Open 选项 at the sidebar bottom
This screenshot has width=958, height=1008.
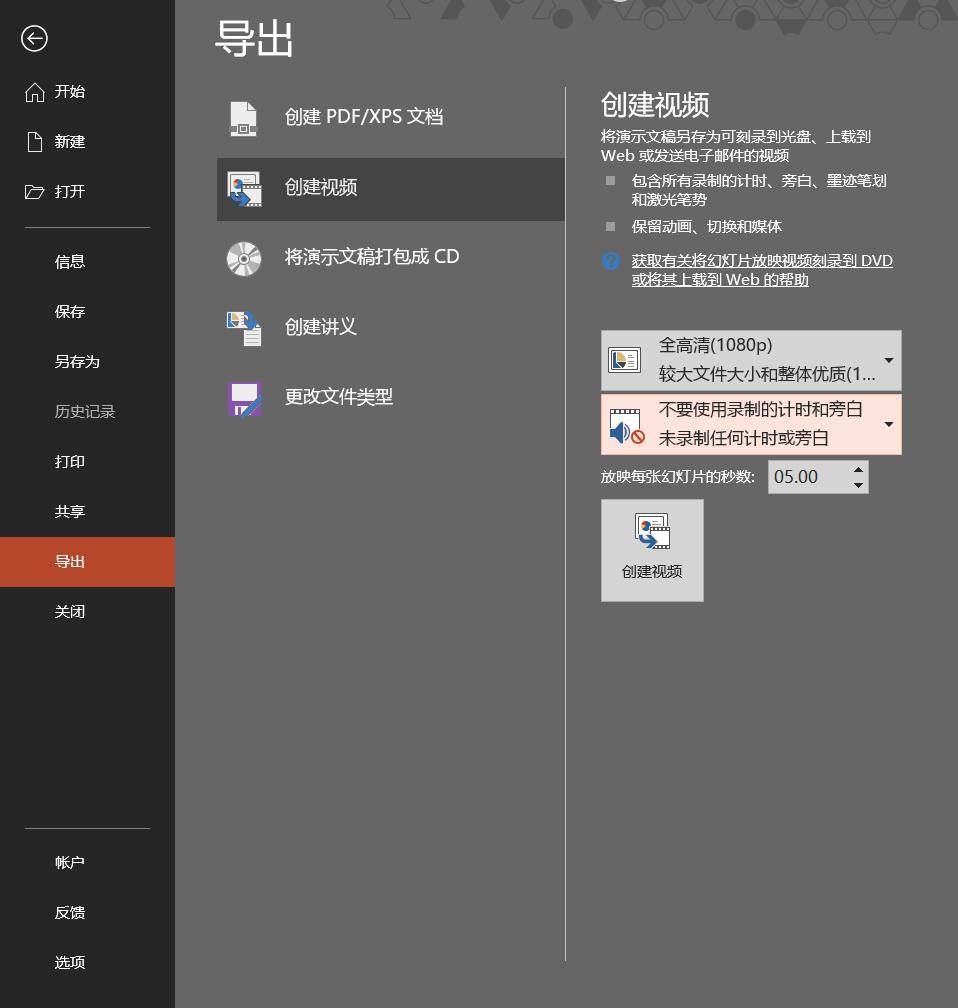click(70, 962)
